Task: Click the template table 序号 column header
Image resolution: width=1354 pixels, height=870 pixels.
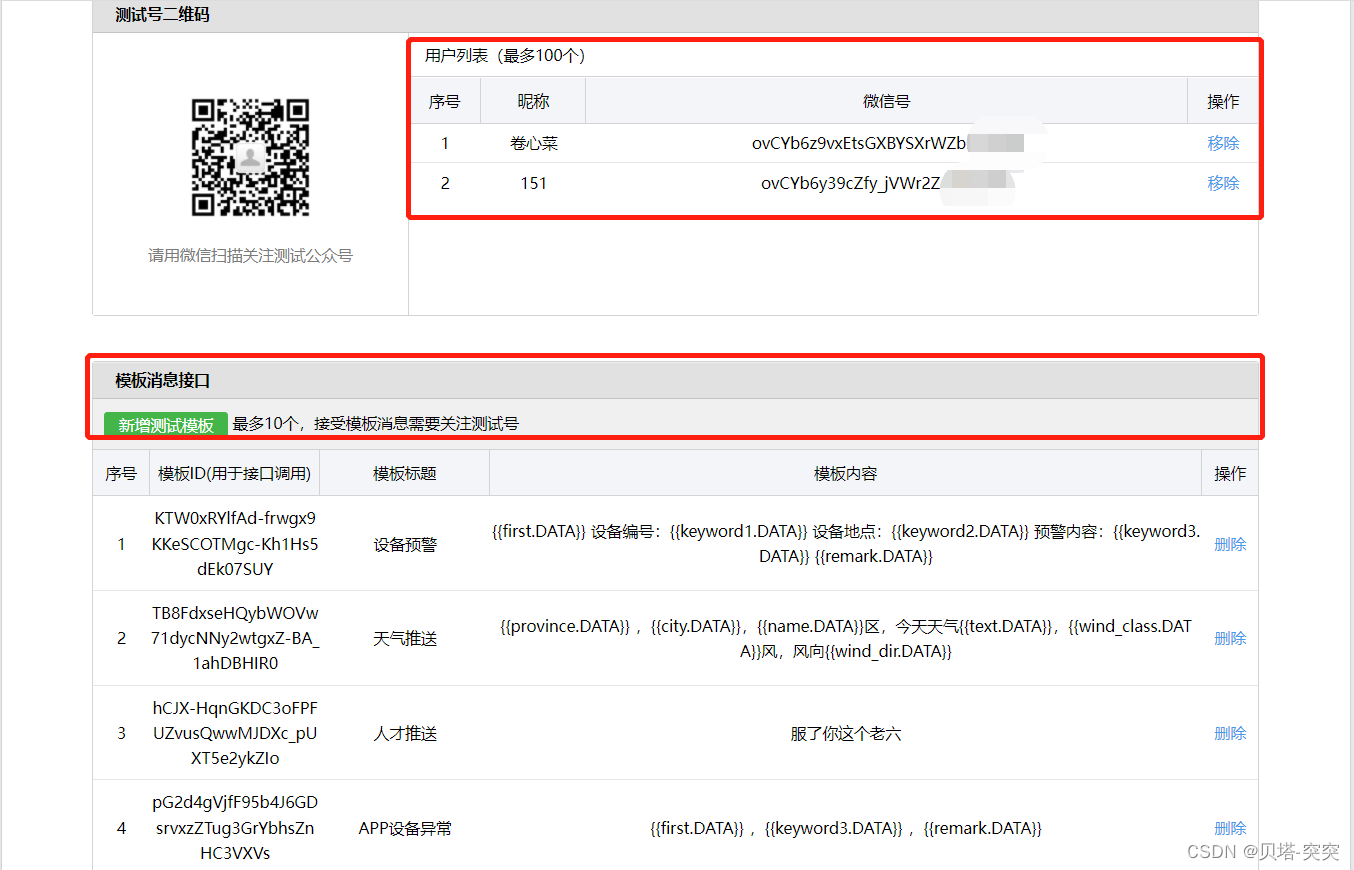Action: pyautogui.click(x=121, y=473)
